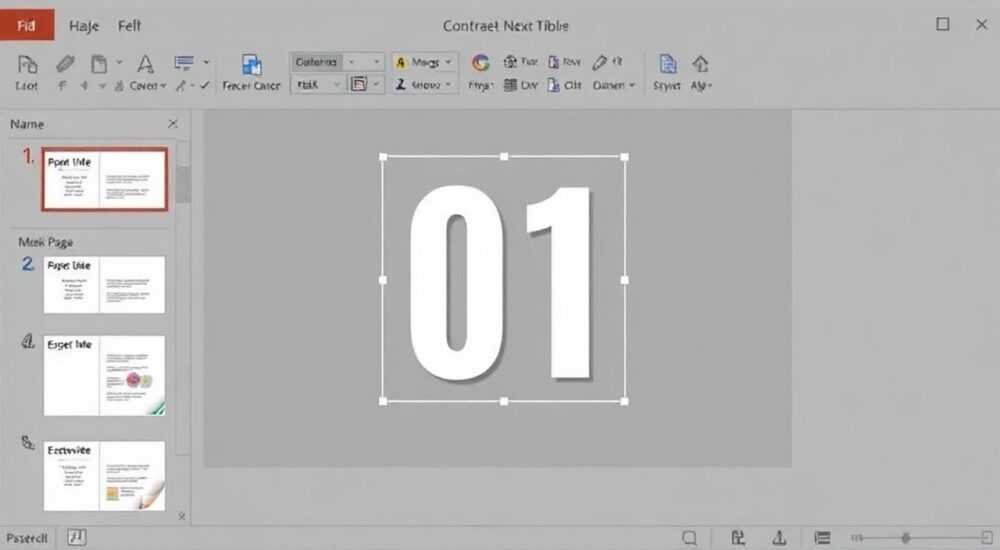This screenshot has height=550, width=1000.
Task: Open the Megs dropdown arrow
Action: [448, 62]
